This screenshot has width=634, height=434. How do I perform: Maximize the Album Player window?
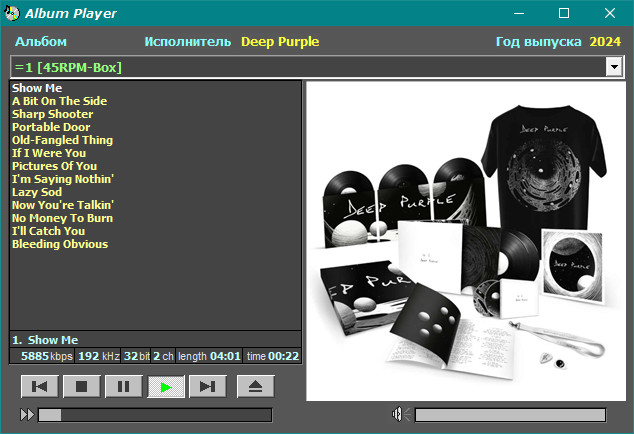click(564, 13)
